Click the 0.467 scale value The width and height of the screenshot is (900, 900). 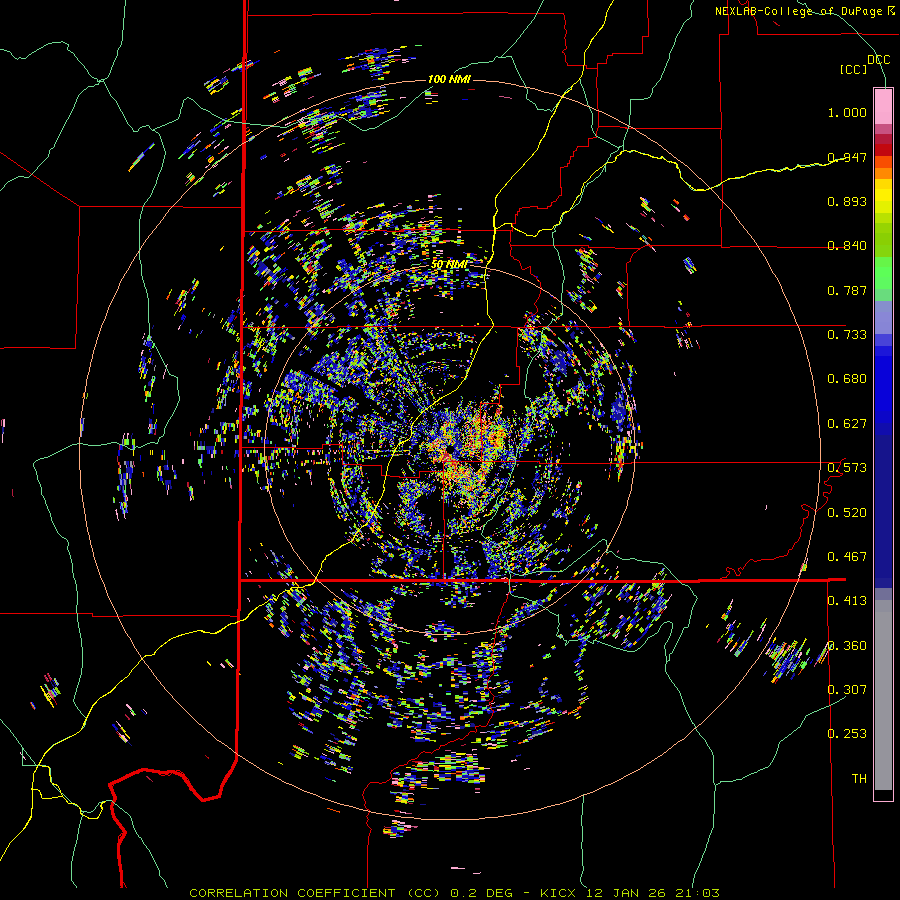tap(847, 557)
